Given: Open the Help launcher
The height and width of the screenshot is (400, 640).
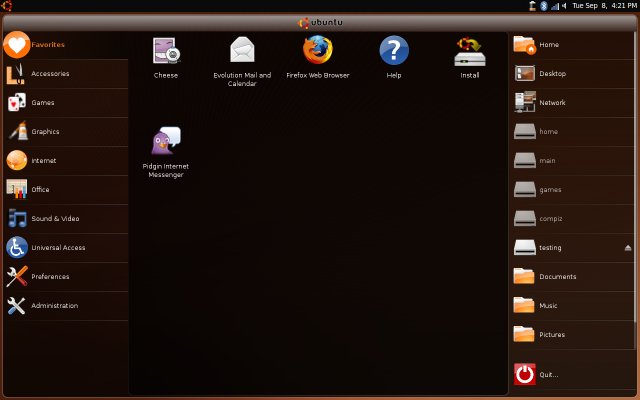Looking at the screenshot, I should pos(394,57).
